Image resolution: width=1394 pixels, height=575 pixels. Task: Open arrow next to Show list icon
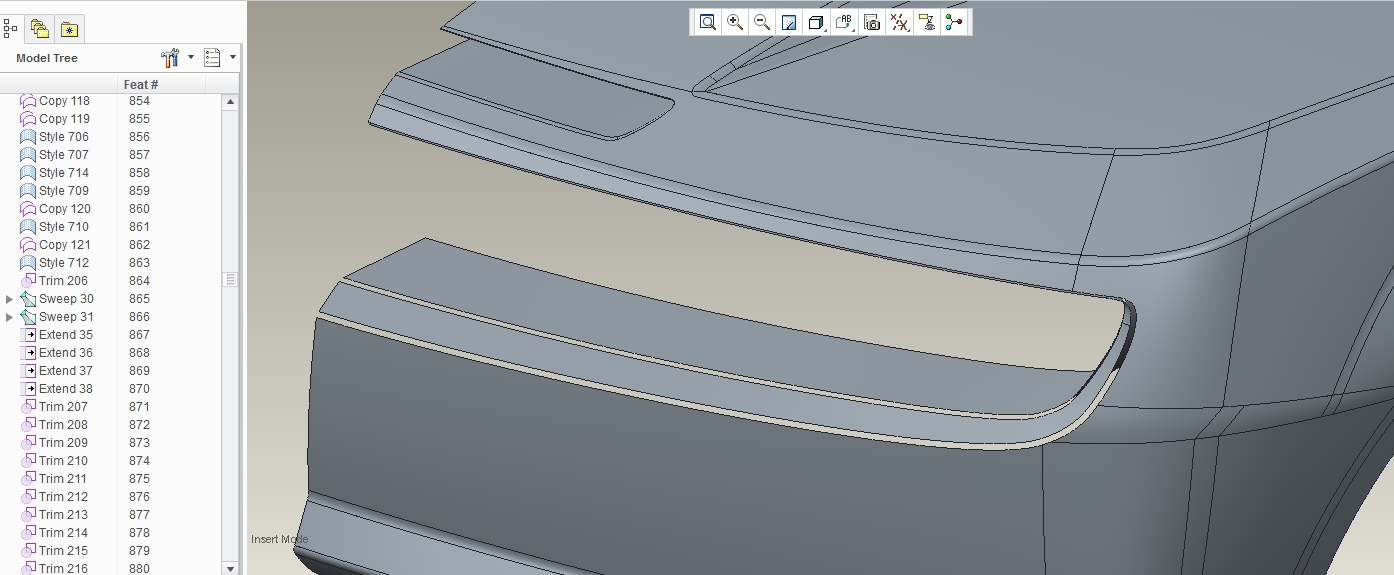pos(233,57)
